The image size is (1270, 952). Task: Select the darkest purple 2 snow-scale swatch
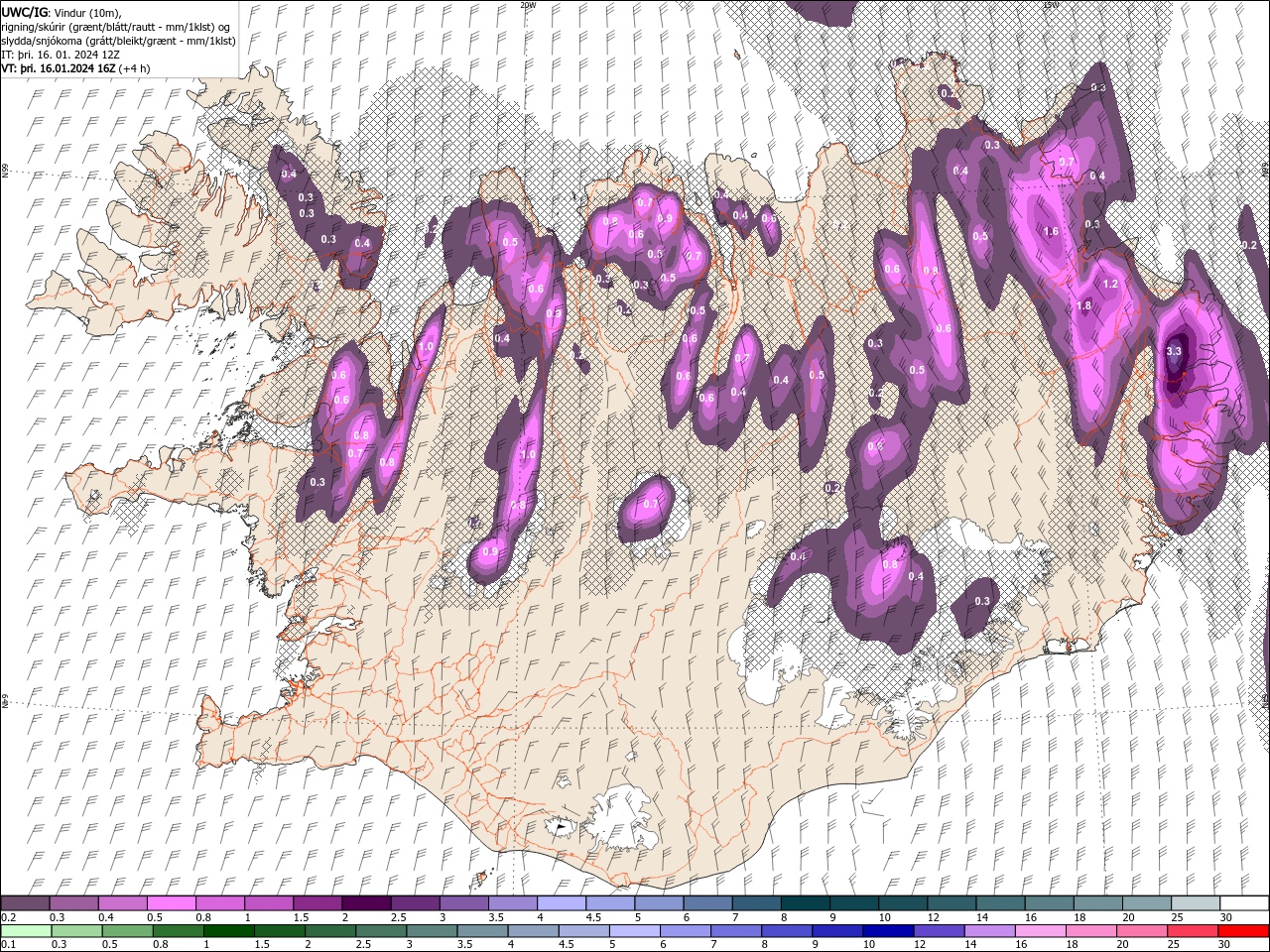coord(365,903)
